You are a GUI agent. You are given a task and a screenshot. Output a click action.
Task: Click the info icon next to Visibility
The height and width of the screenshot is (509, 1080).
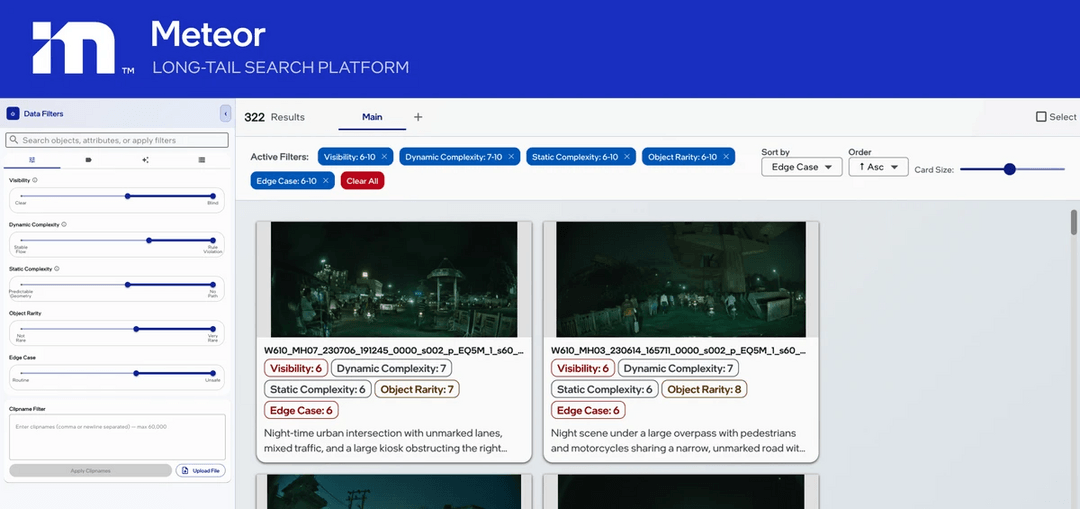point(35,180)
